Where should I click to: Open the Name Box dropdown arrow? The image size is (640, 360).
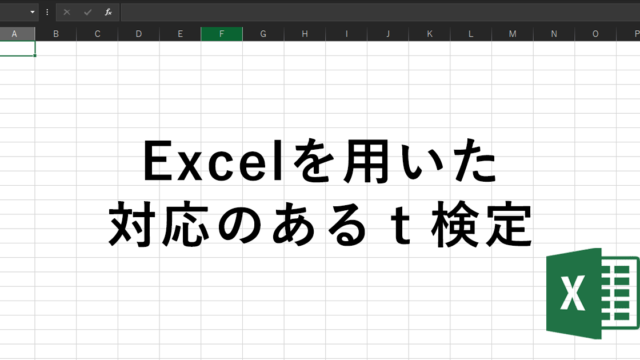[x=32, y=12]
